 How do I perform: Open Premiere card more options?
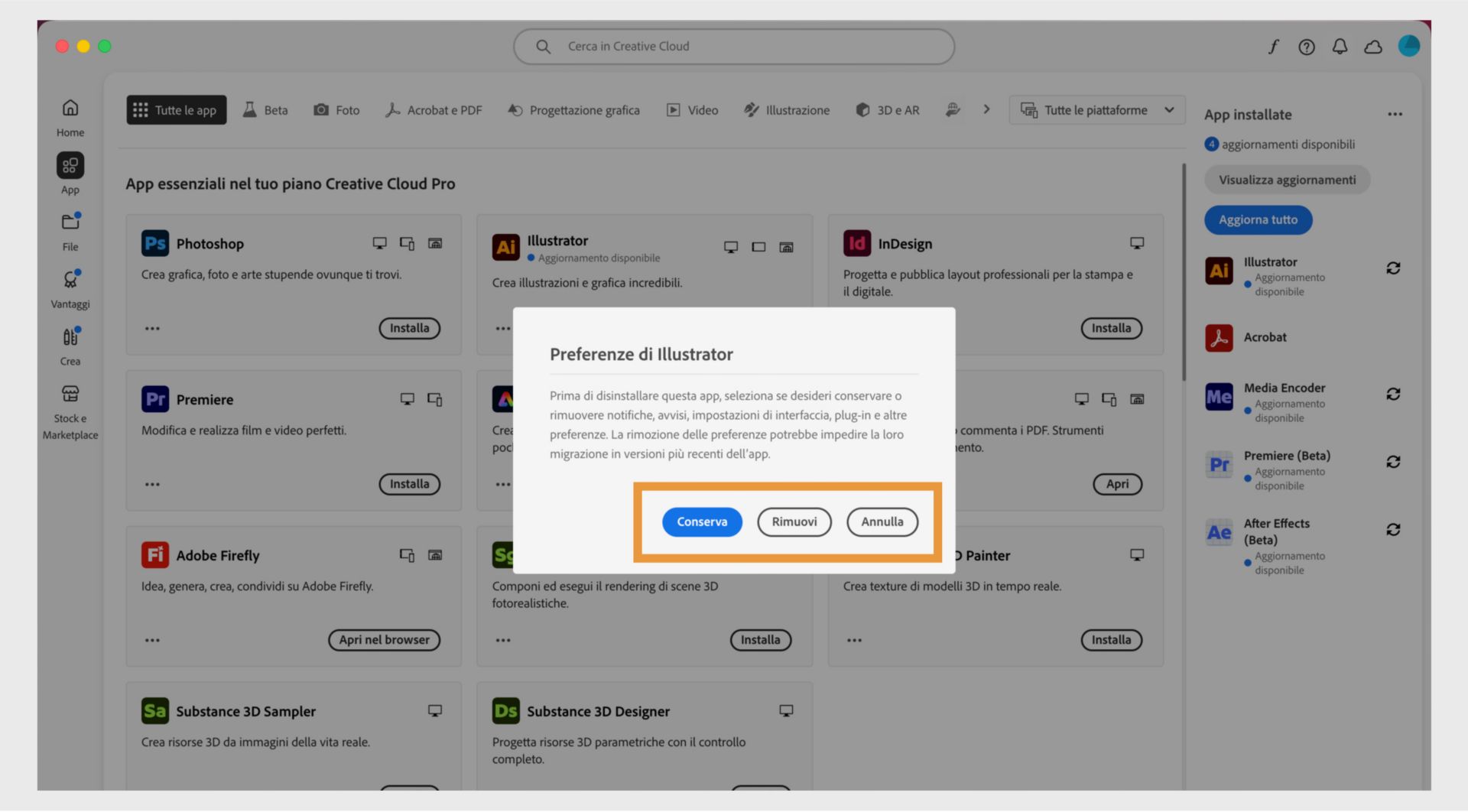152,485
